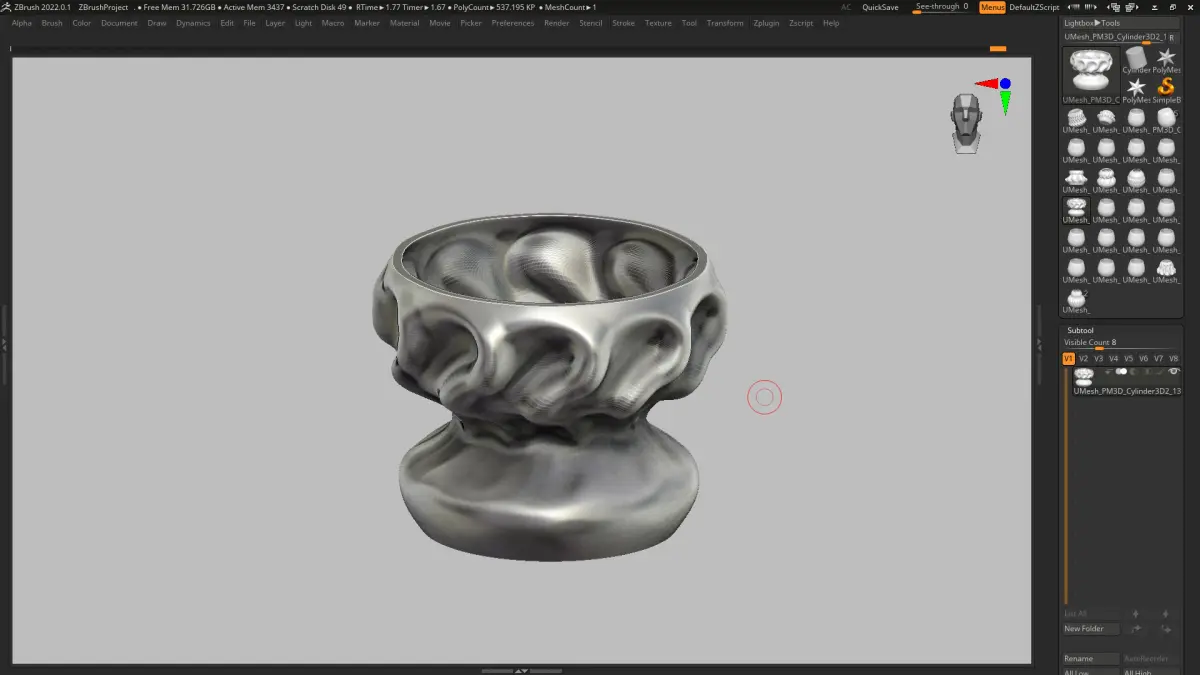Open the Document menu
This screenshot has width=1200, height=675.
tap(119, 23)
